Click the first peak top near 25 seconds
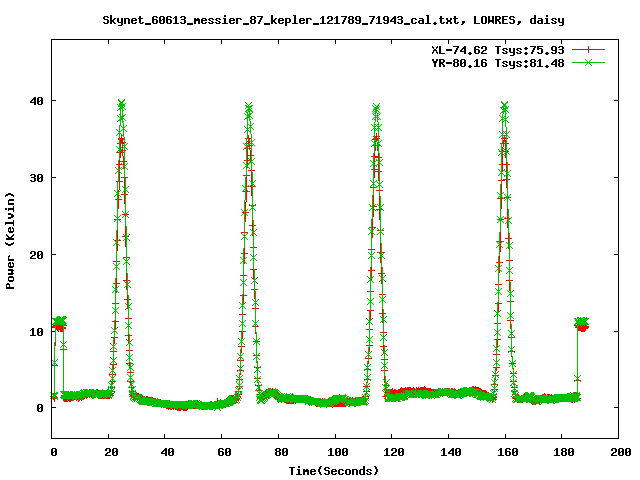 [x=121, y=104]
